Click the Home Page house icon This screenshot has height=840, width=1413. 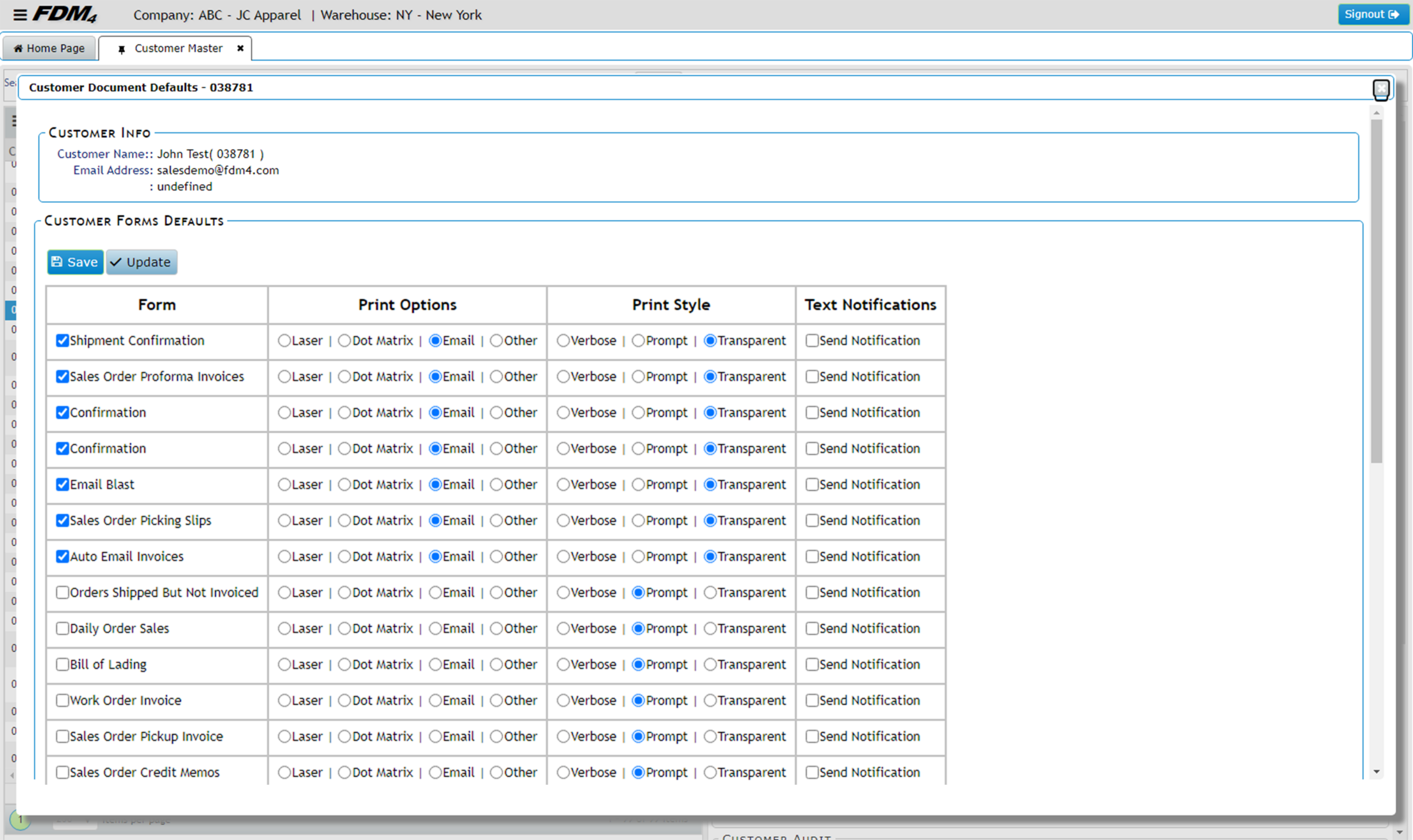[18, 48]
